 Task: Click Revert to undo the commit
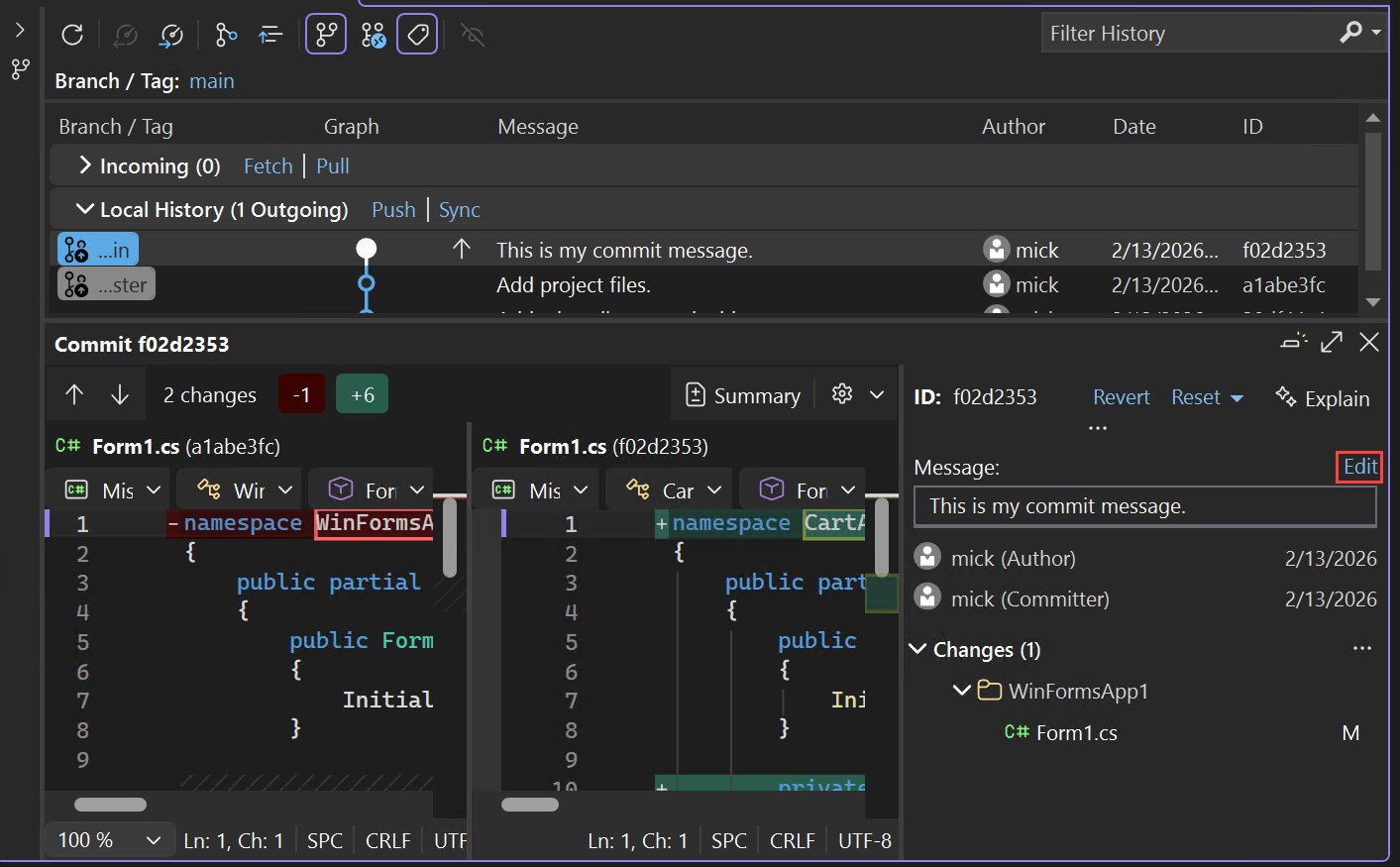point(1121,396)
